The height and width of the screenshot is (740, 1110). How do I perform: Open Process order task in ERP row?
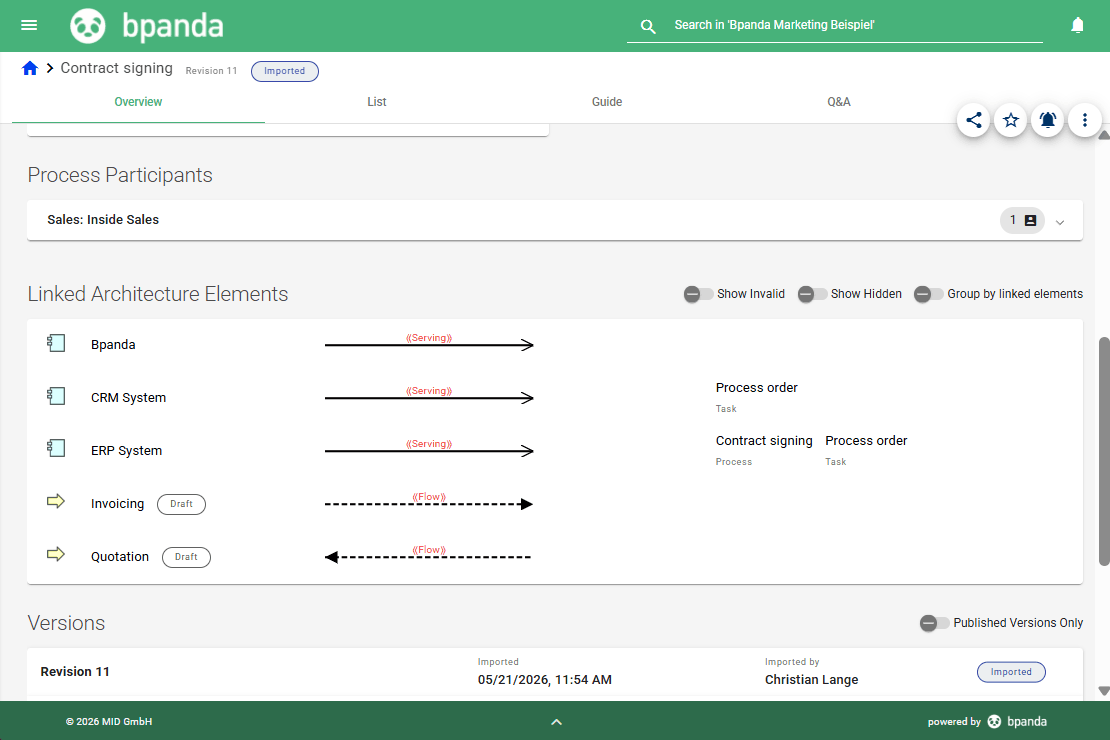click(x=866, y=440)
